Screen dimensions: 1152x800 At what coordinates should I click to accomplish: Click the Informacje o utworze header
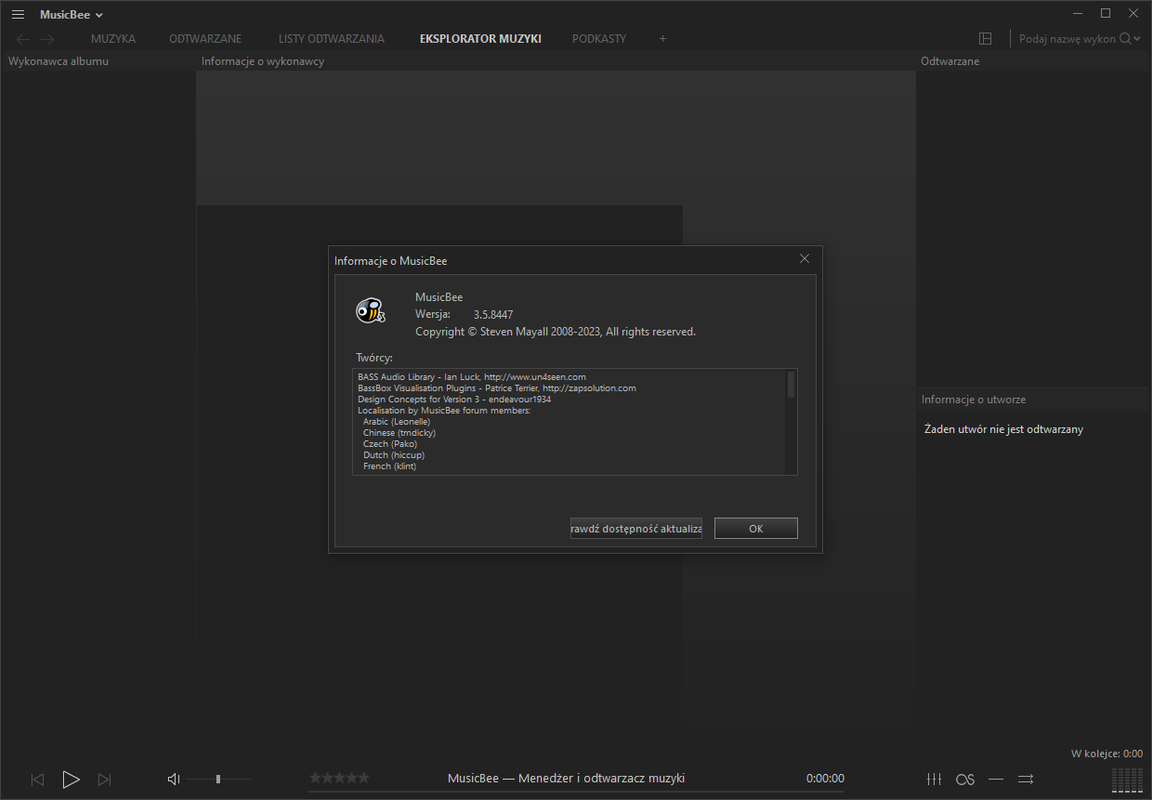(x=973, y=400)
